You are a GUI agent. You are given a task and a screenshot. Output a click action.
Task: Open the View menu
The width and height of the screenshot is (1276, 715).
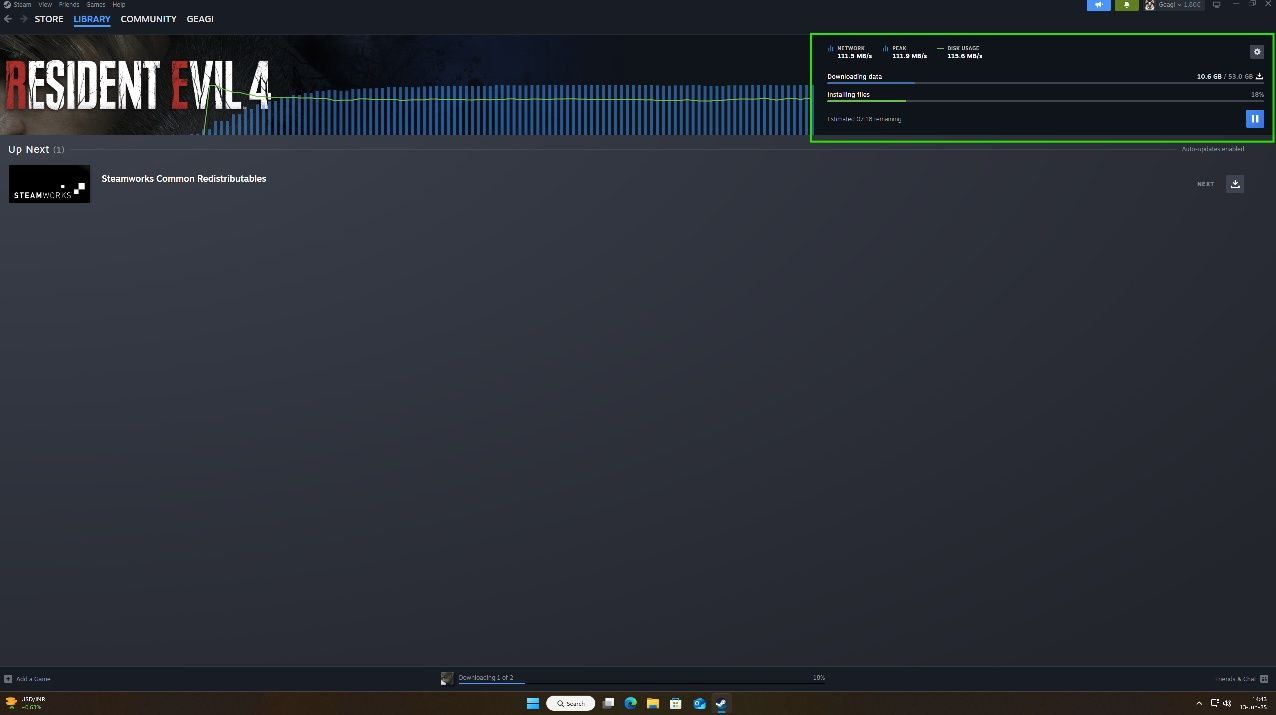tap(45, 5)
